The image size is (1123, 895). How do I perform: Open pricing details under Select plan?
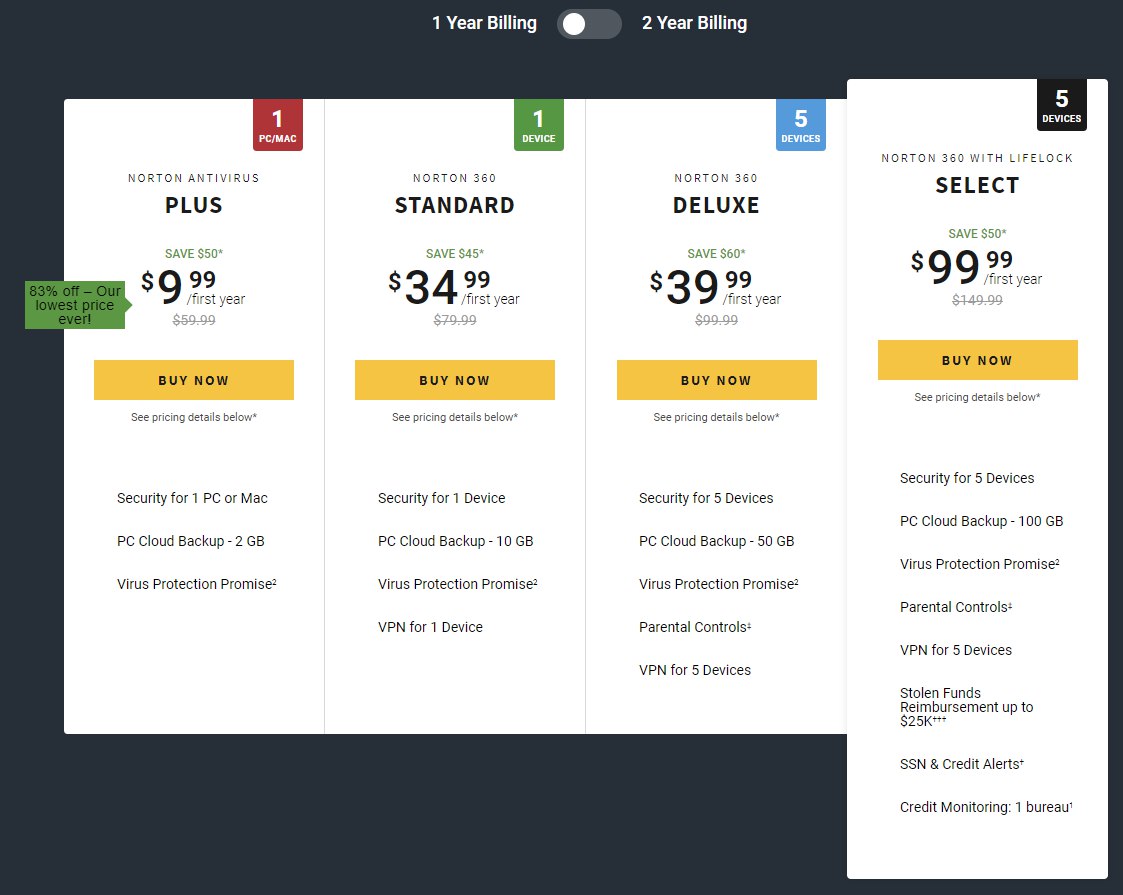[x=978, y=397]
